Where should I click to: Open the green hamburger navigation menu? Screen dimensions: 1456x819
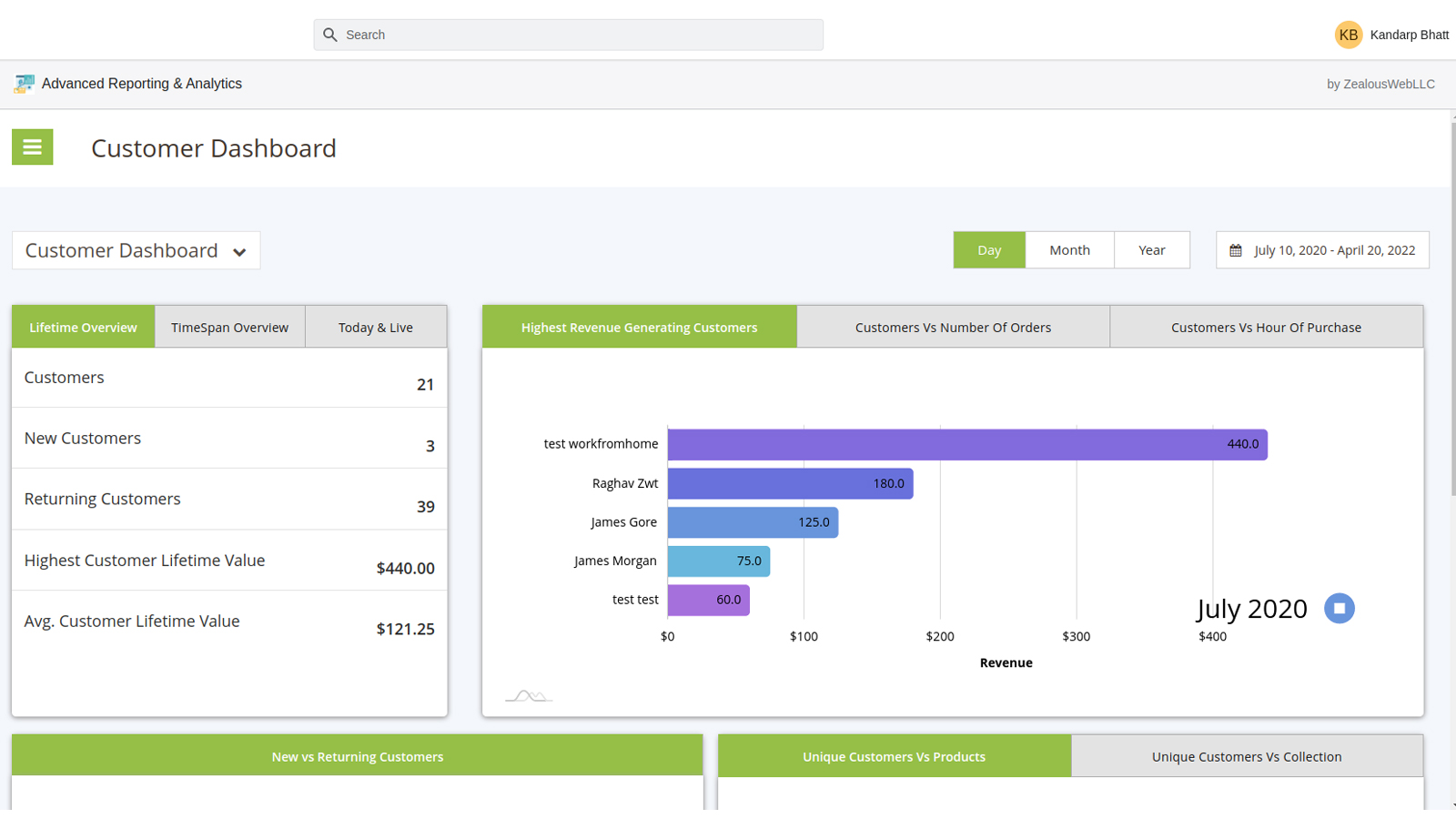pos(32,147)
